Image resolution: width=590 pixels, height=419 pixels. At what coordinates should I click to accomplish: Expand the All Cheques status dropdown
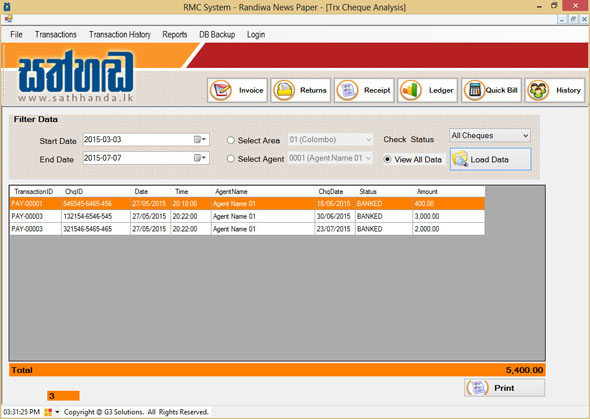[490, 135]
